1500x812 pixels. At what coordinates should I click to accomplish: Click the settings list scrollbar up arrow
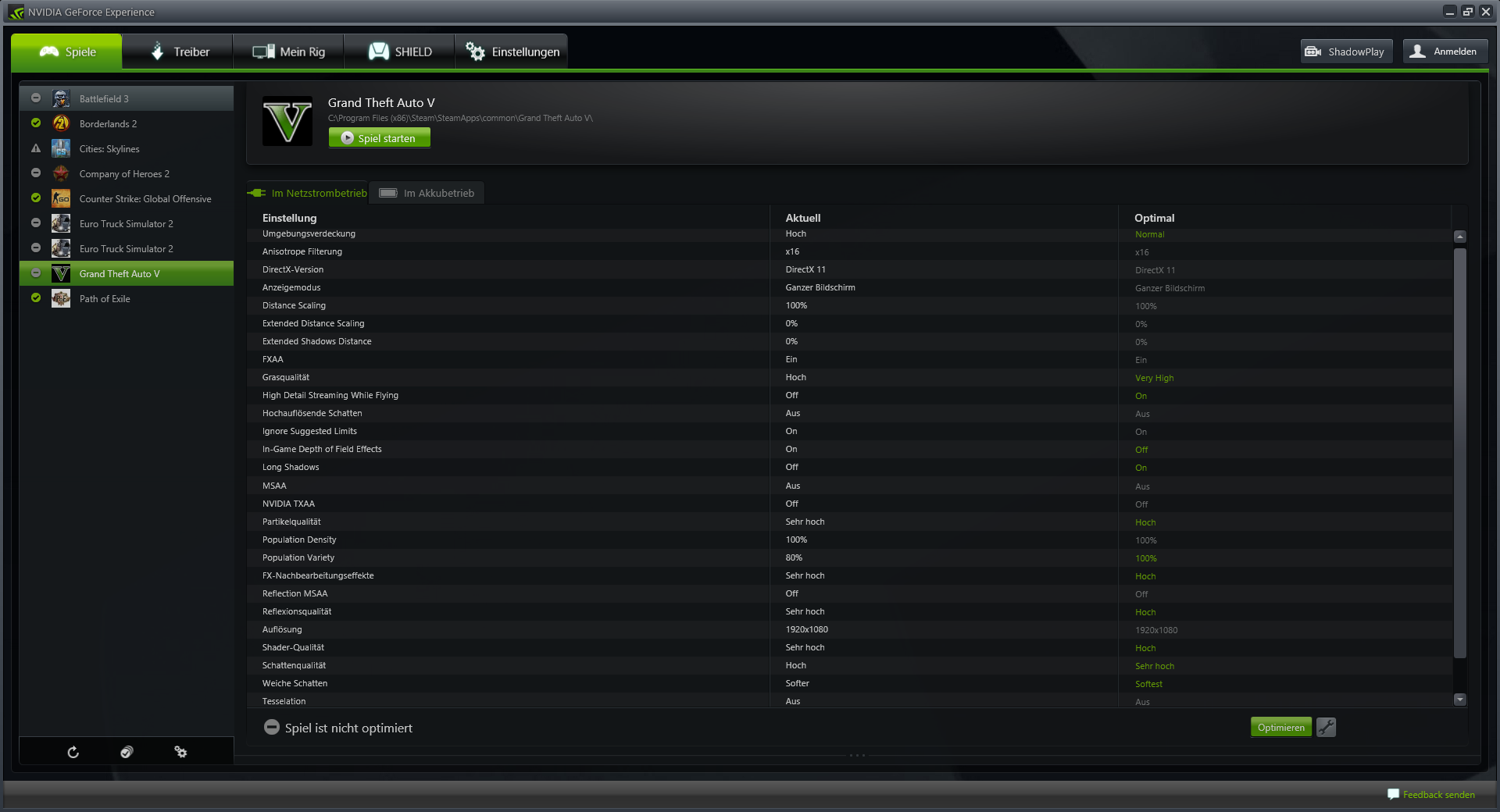click(x=1459, y=236)
